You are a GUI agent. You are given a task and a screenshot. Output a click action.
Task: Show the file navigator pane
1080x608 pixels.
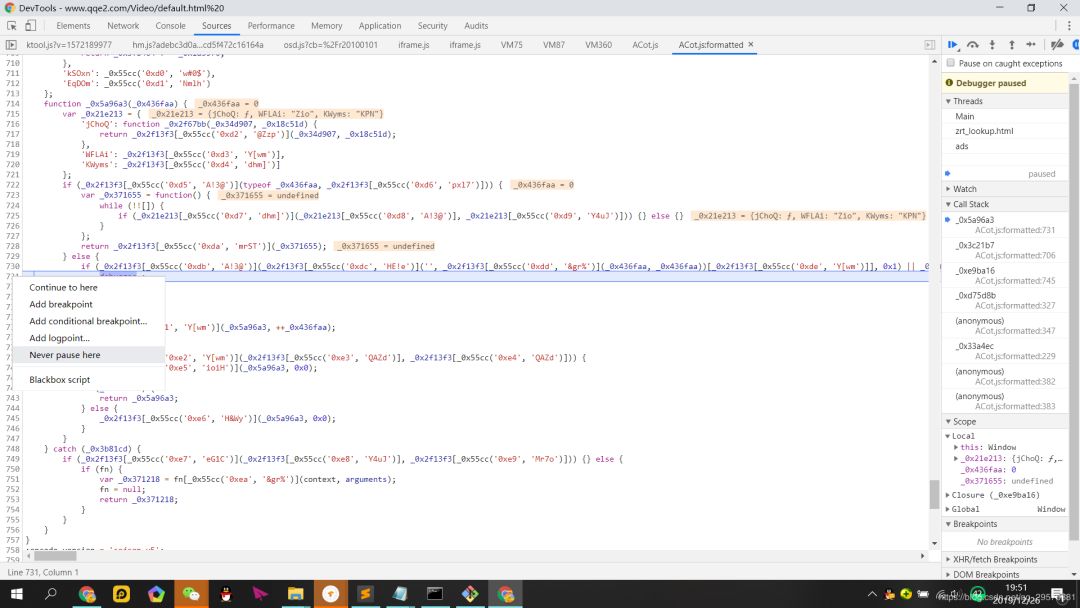click(10, 45)
